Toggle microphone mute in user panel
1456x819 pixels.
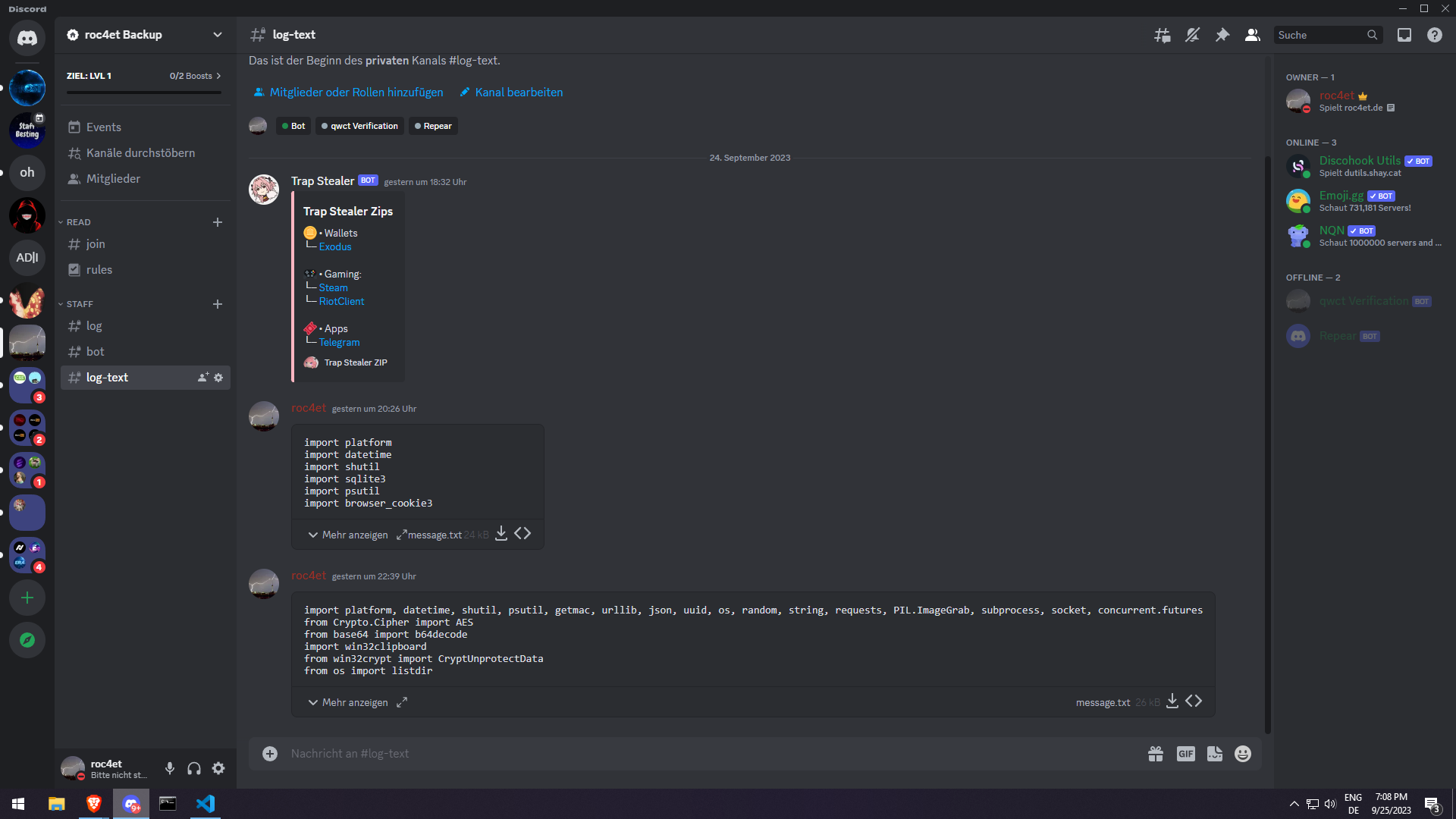coord(170,768)
